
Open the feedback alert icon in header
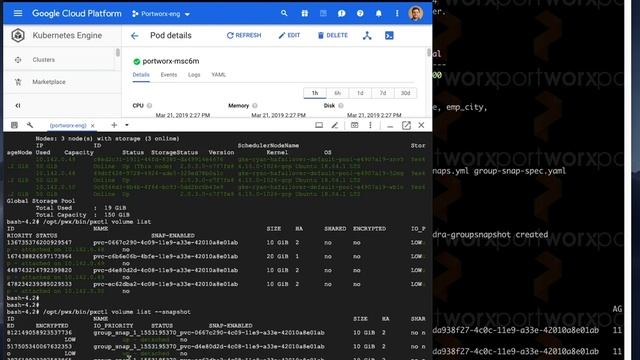(342, 13)
